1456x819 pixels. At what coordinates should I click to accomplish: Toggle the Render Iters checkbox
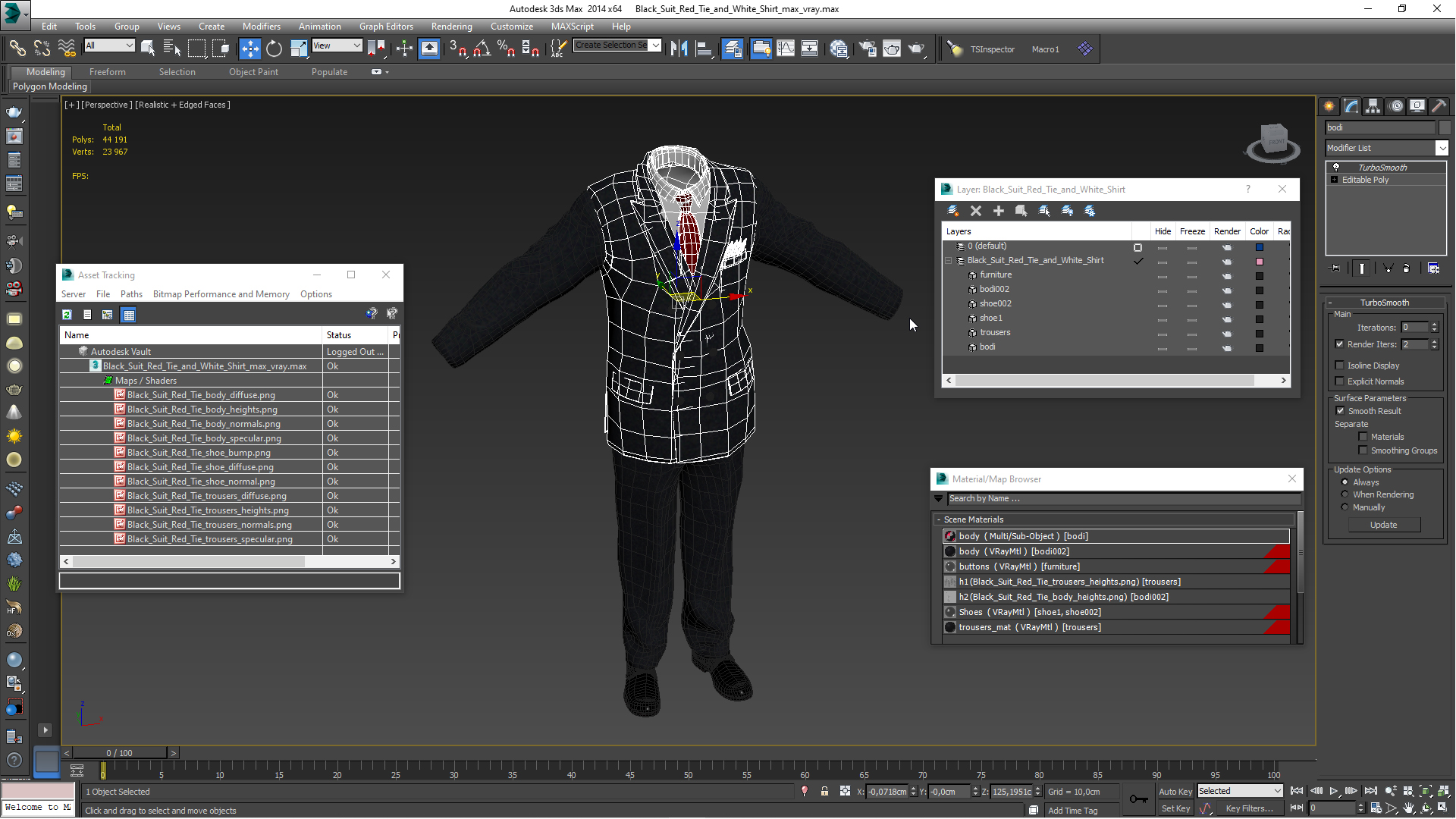pos(1340,344)
